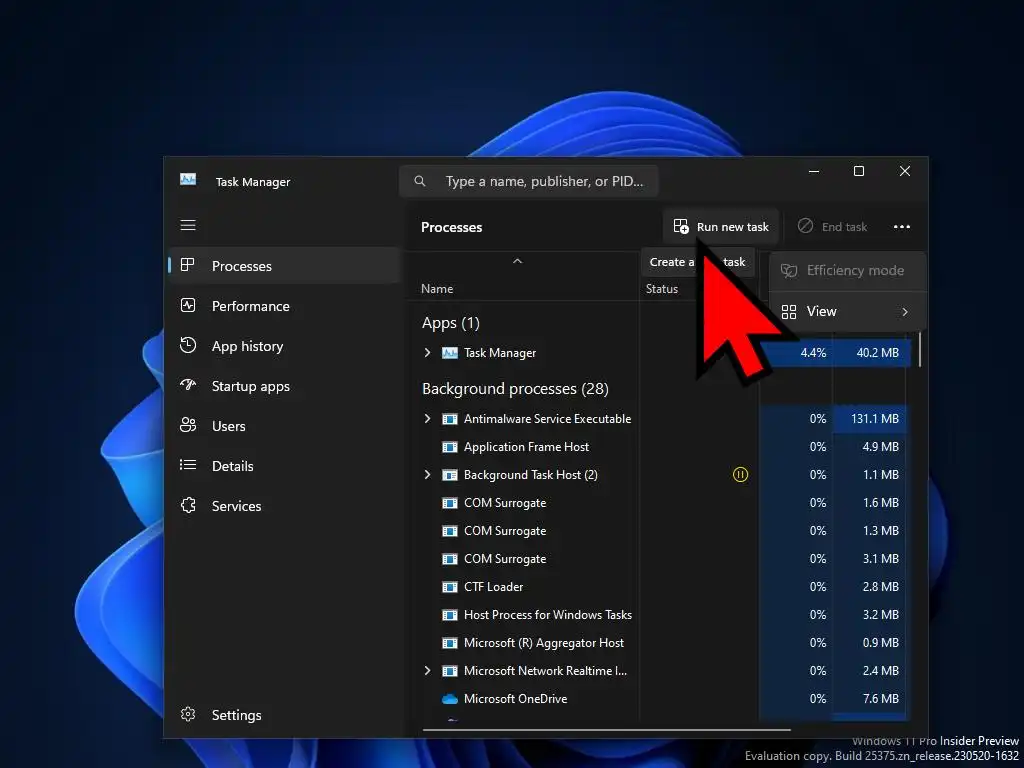Image resolution: width=1024 pixels, height=768 pixels.
Task: Click the Run new task button
Action: click(x=721, y=227)
